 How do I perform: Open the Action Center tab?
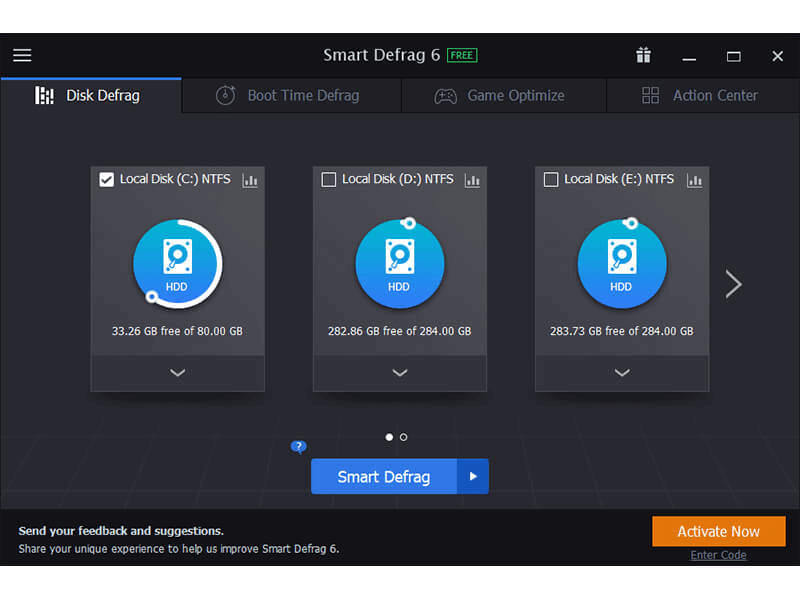(701, 95)
